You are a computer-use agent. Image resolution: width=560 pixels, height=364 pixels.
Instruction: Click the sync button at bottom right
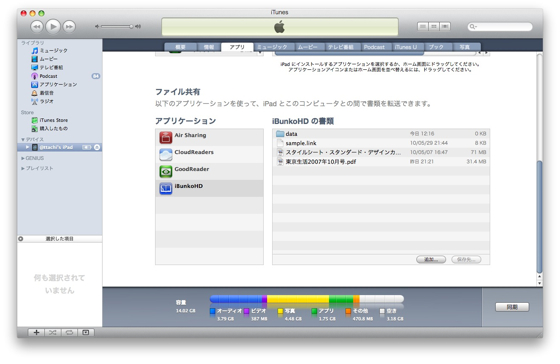coord(512,307)
